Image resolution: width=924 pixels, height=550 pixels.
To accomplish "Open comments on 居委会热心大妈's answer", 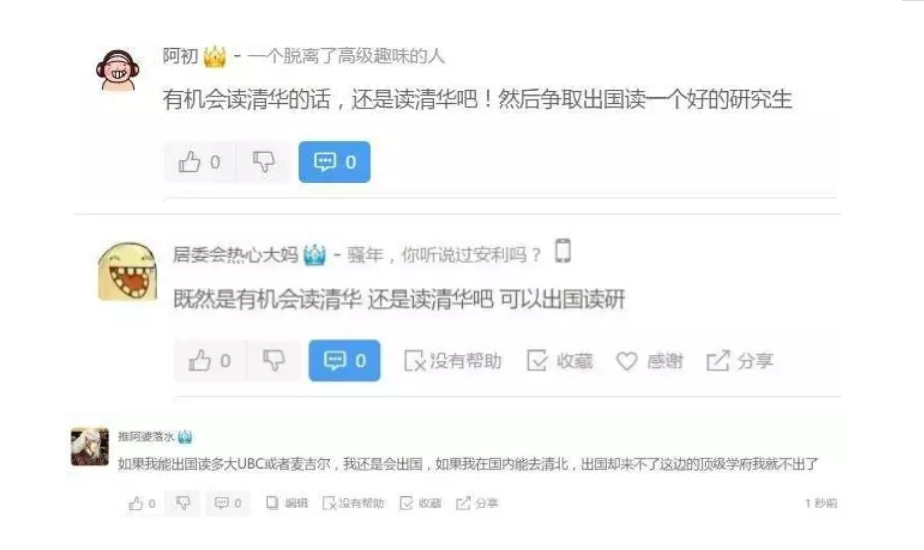I will 344,360.
